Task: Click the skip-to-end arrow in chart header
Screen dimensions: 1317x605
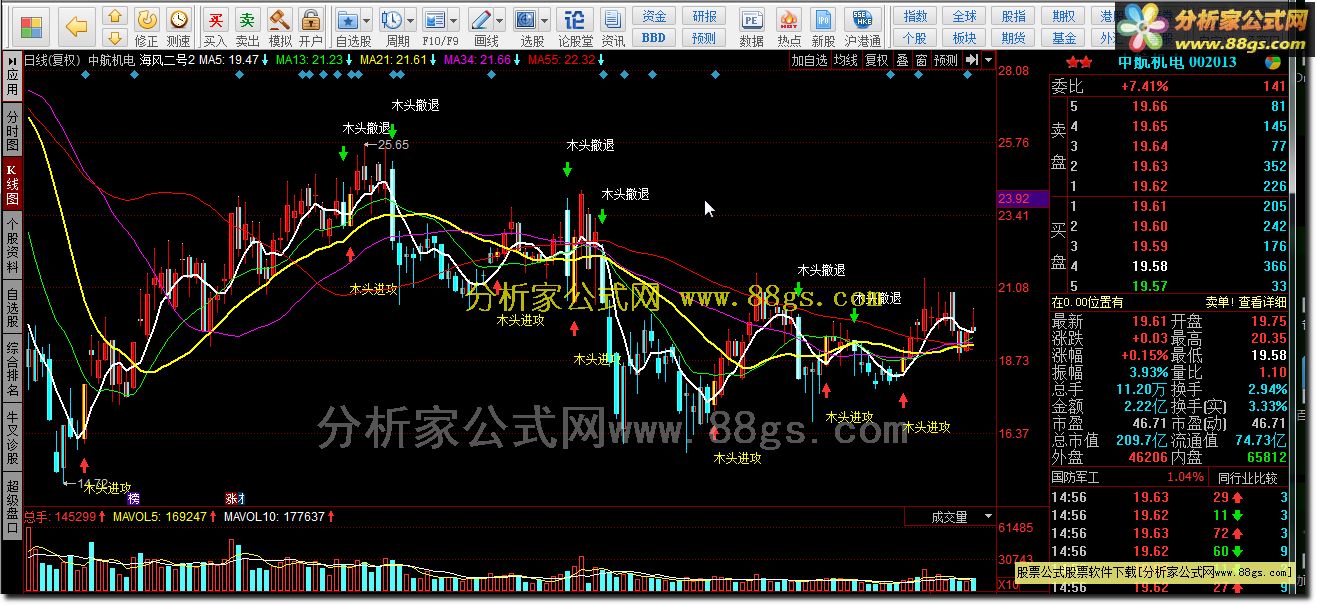Action: point(971,60)
